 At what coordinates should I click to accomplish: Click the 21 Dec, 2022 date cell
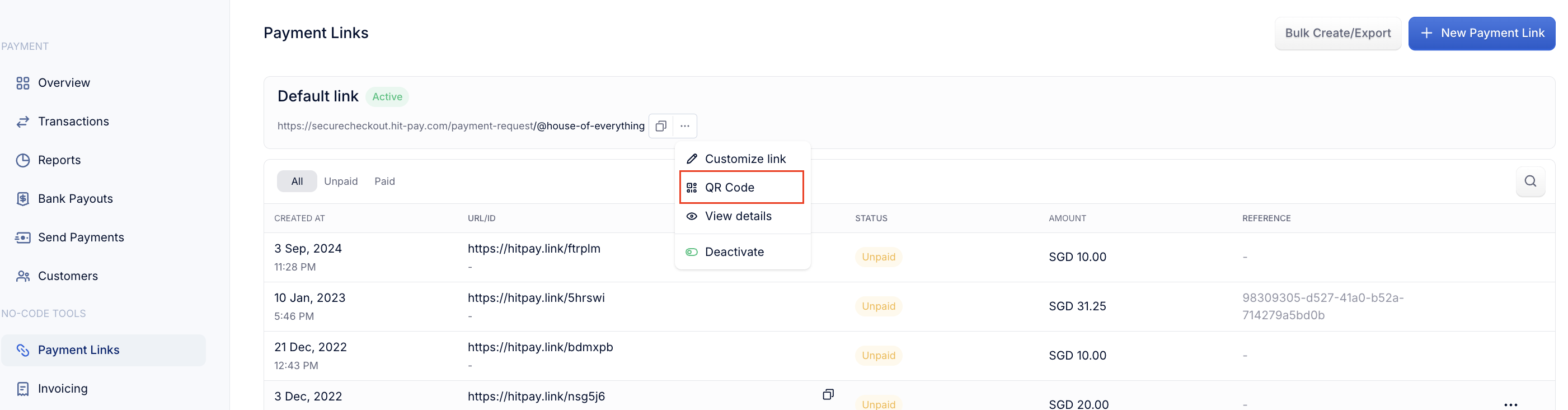(310, 347)
